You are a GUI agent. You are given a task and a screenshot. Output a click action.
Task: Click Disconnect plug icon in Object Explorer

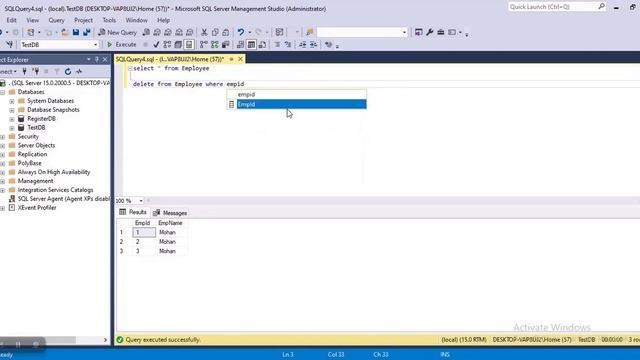tap(36, 71)
